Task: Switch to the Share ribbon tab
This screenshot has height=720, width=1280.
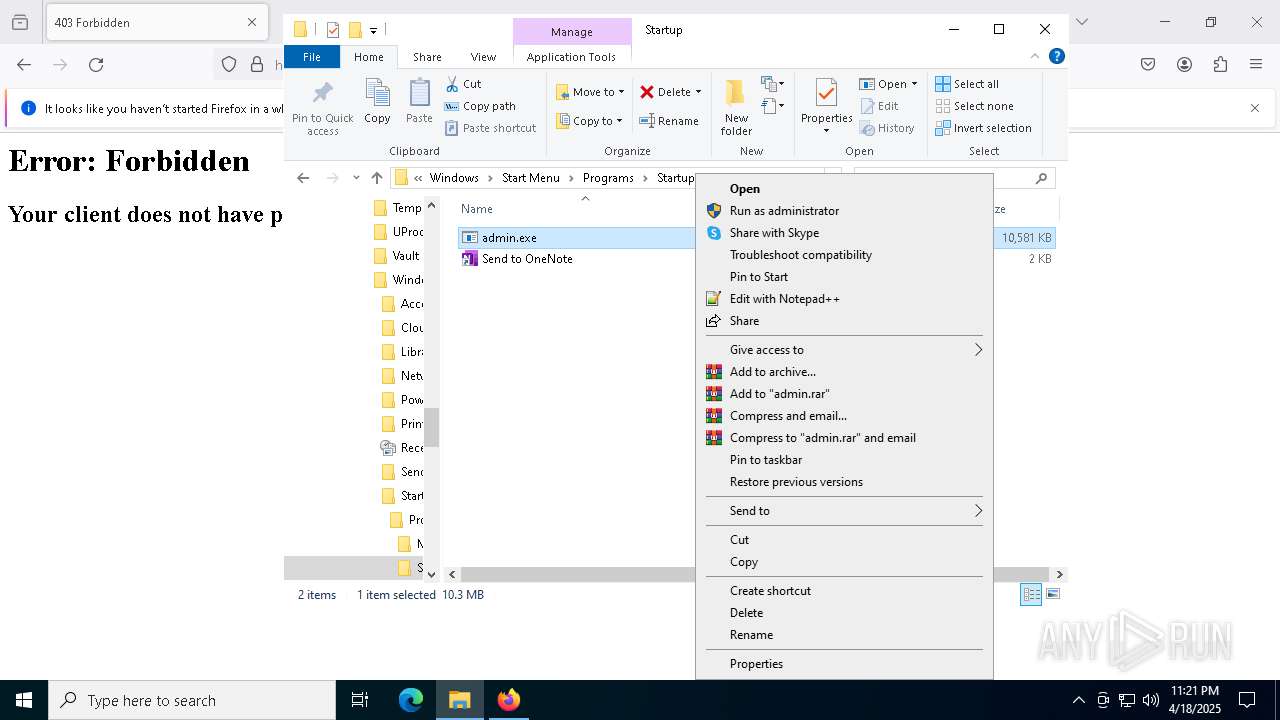Action: point(427,57)
